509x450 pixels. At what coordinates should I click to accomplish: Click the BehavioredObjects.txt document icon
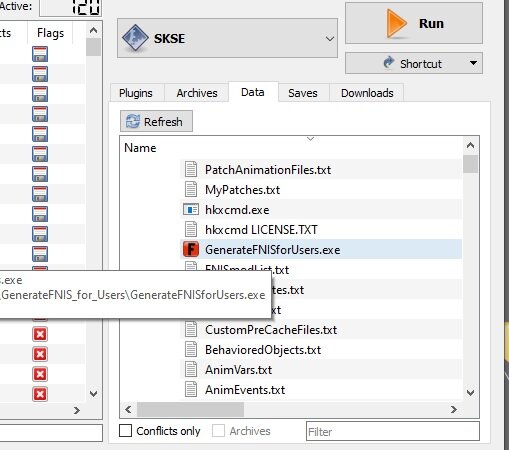coord(191,349)
